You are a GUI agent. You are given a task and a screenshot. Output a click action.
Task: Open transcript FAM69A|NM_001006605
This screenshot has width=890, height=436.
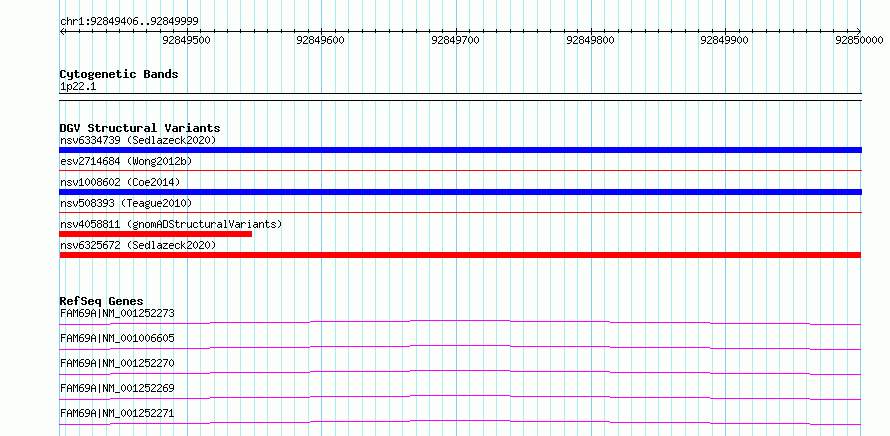pyautogui.click(x=117, y=338)
